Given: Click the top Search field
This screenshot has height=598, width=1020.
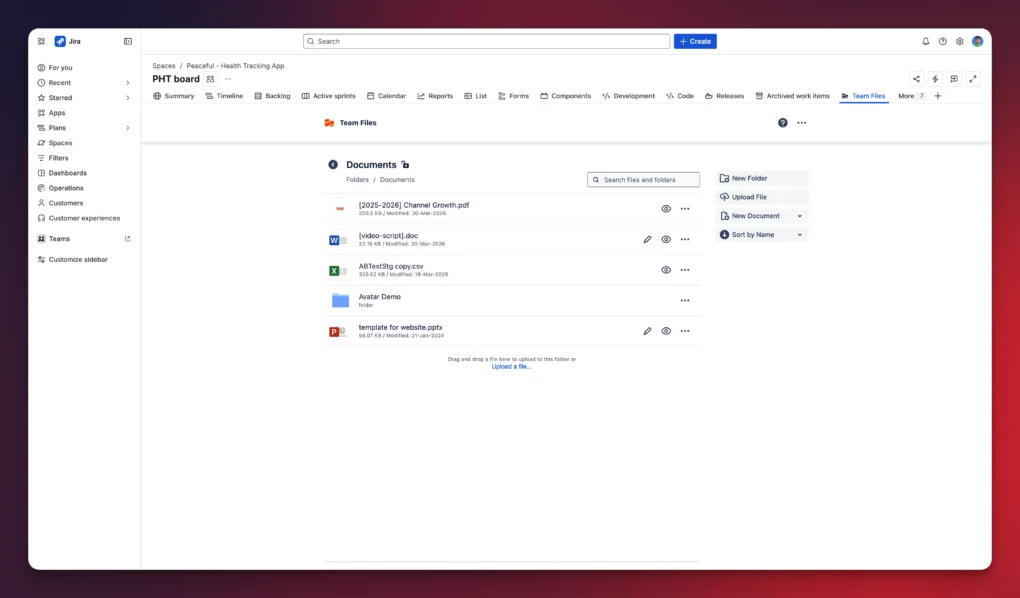Looking at the screenshot, I should click(487, 41).
